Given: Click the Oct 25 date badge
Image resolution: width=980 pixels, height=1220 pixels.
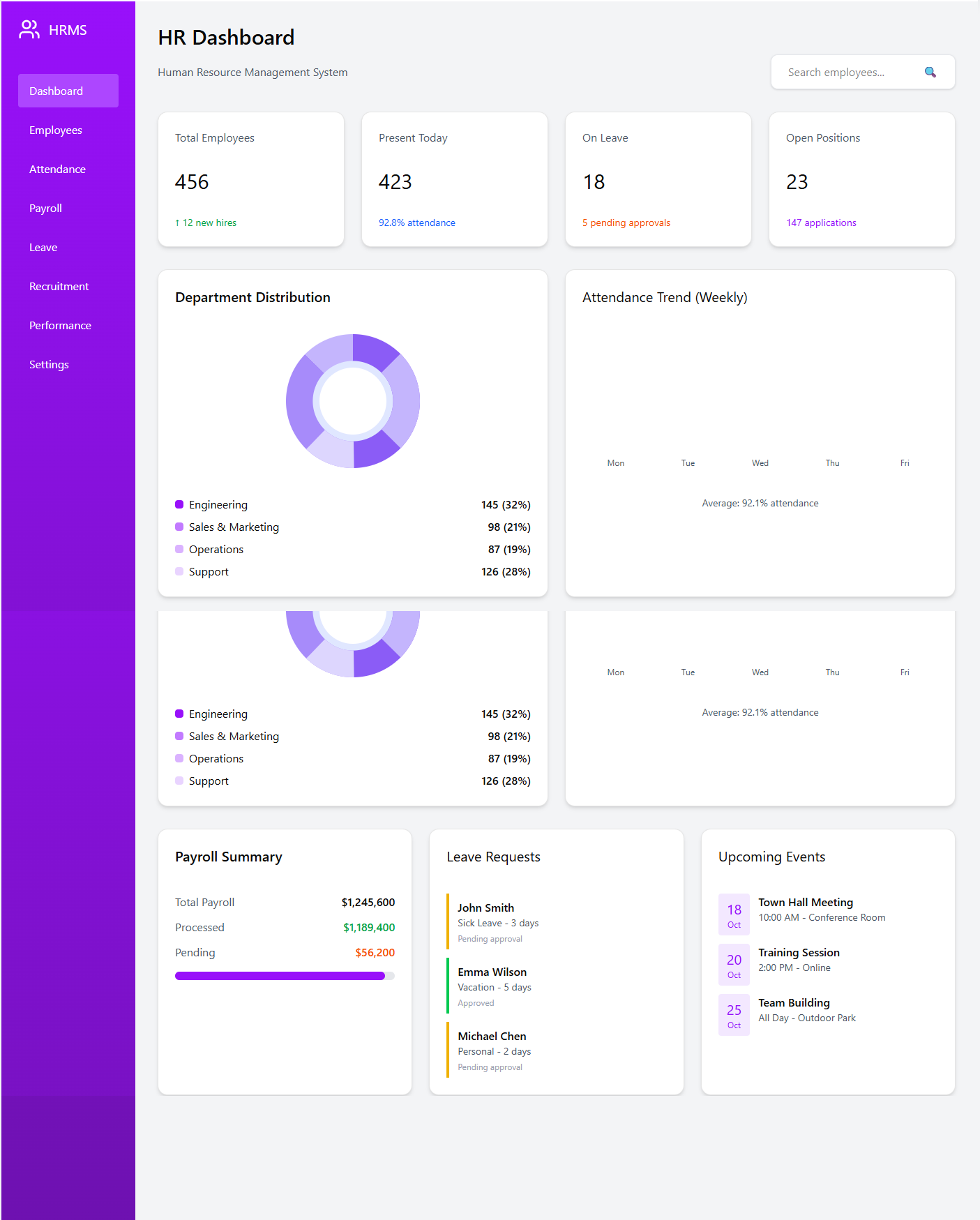Looking at the screenshot, I should coord(734,1015).
